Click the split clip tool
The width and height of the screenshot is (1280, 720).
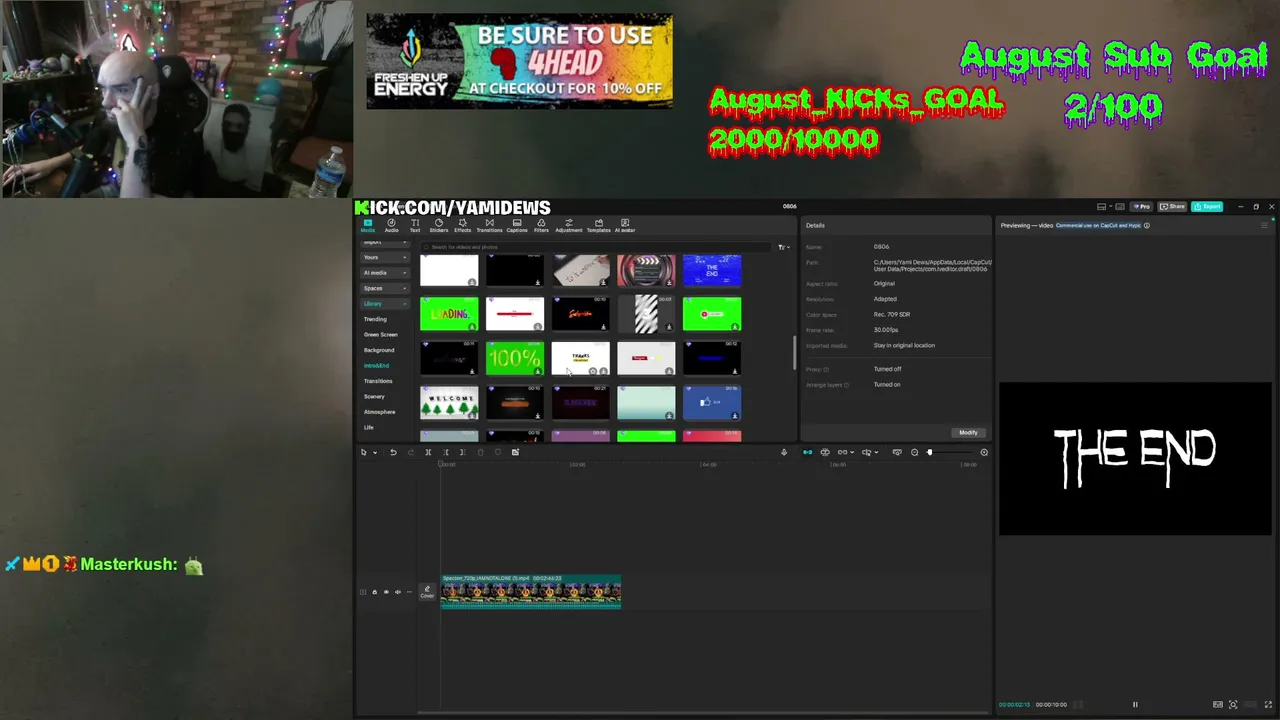pos(428,453)
